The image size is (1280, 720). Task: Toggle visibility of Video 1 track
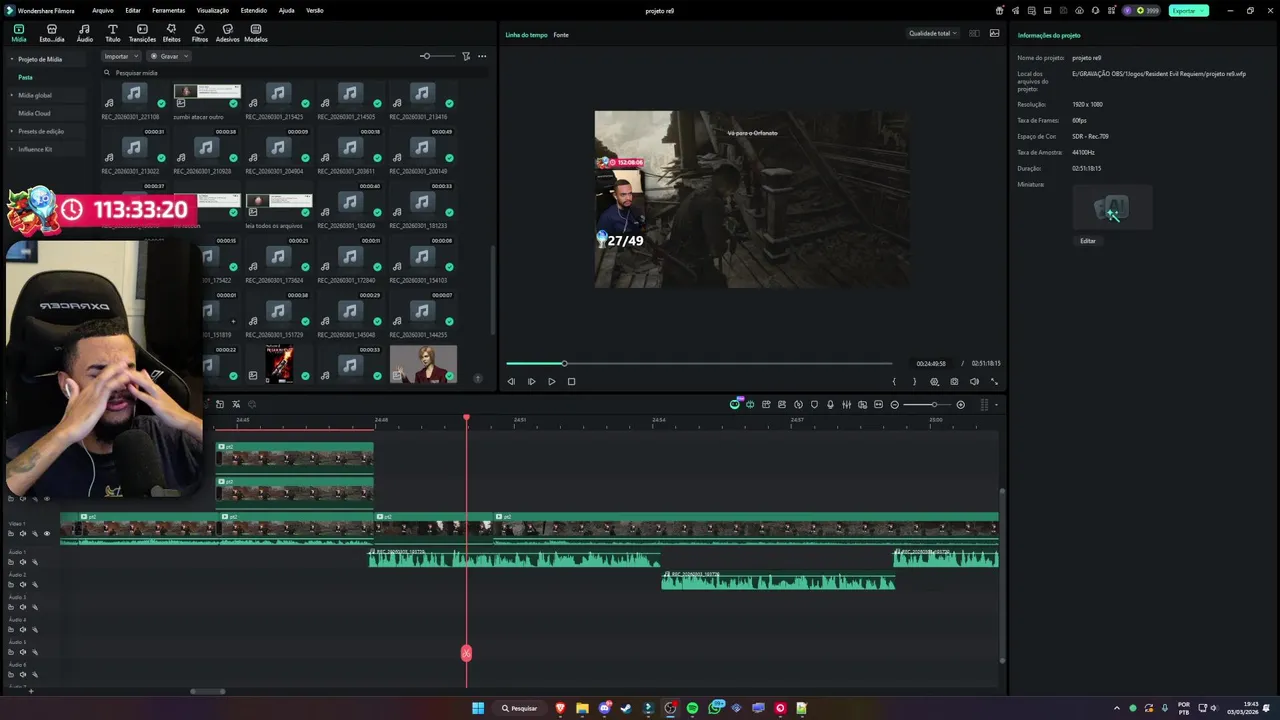pyautogui.click(x=46, y=533)
